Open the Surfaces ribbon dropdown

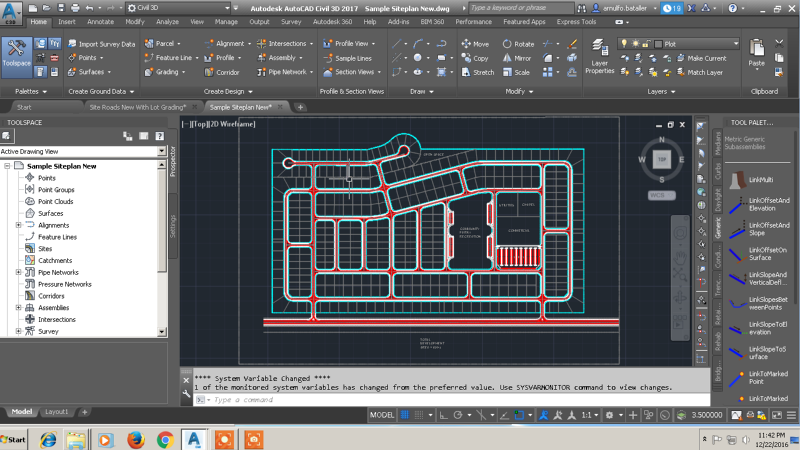point(90,72)
